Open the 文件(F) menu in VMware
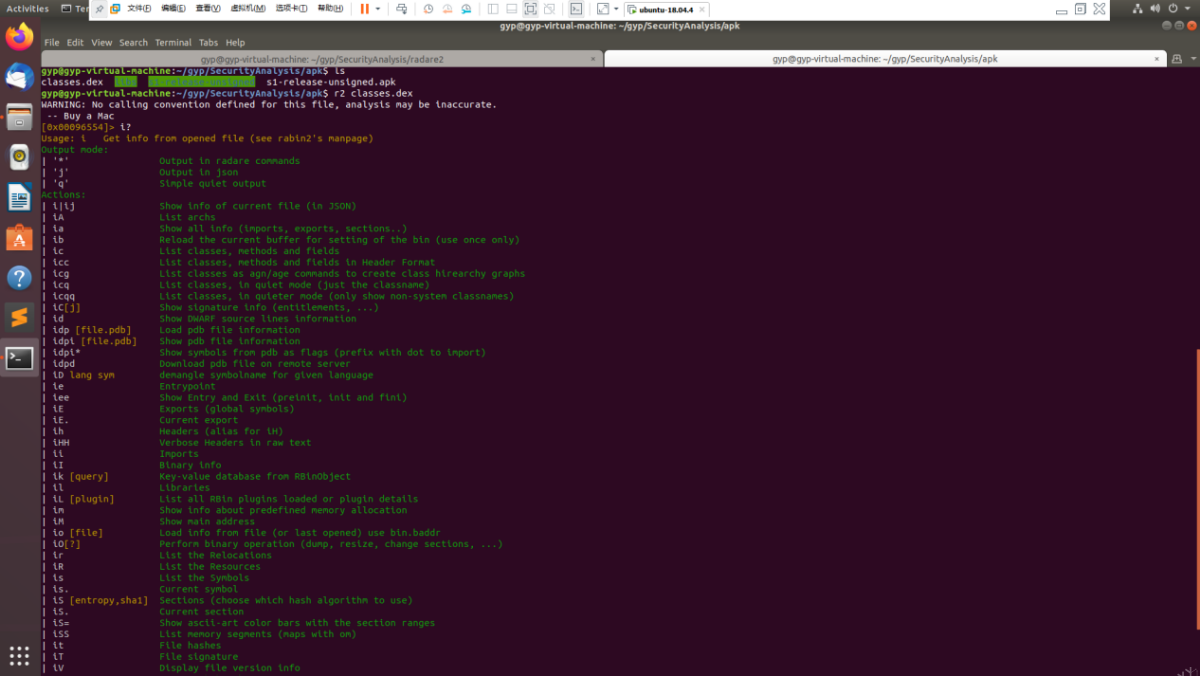 click(x=140, y=8)
